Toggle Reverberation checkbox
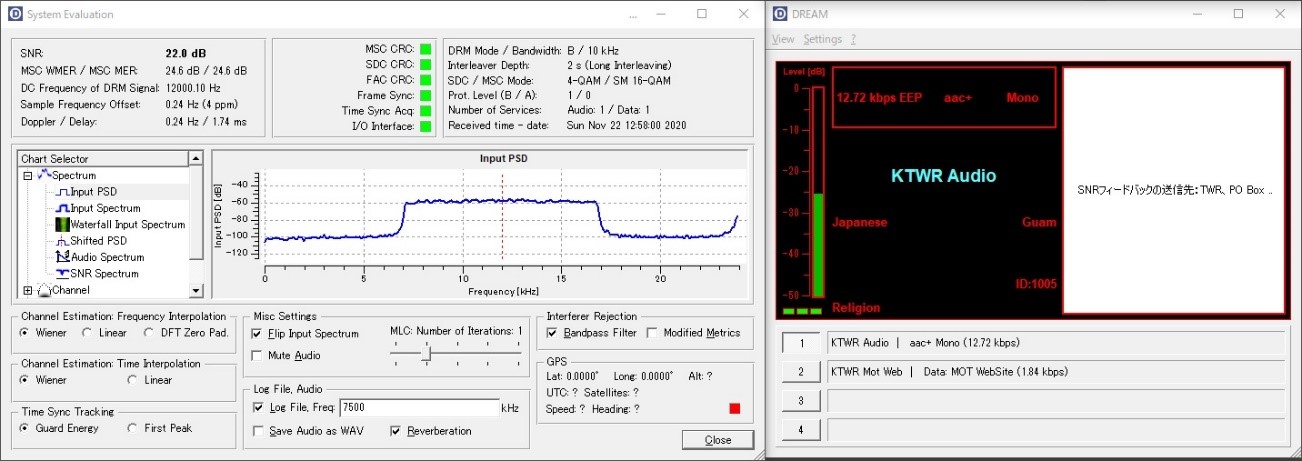The height and width of the screenshot is (461, 1302). [x=397, y=431]
